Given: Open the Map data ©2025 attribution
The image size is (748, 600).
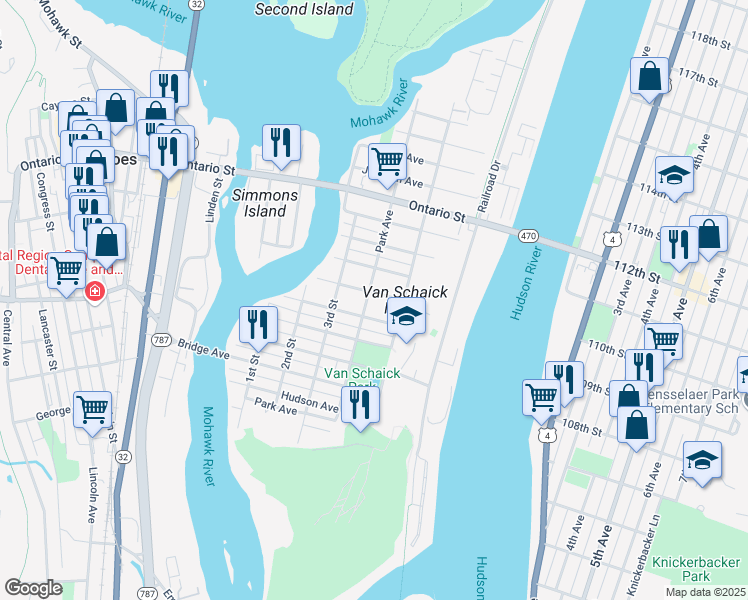Looking at the screenshot, I should [706, 592].
